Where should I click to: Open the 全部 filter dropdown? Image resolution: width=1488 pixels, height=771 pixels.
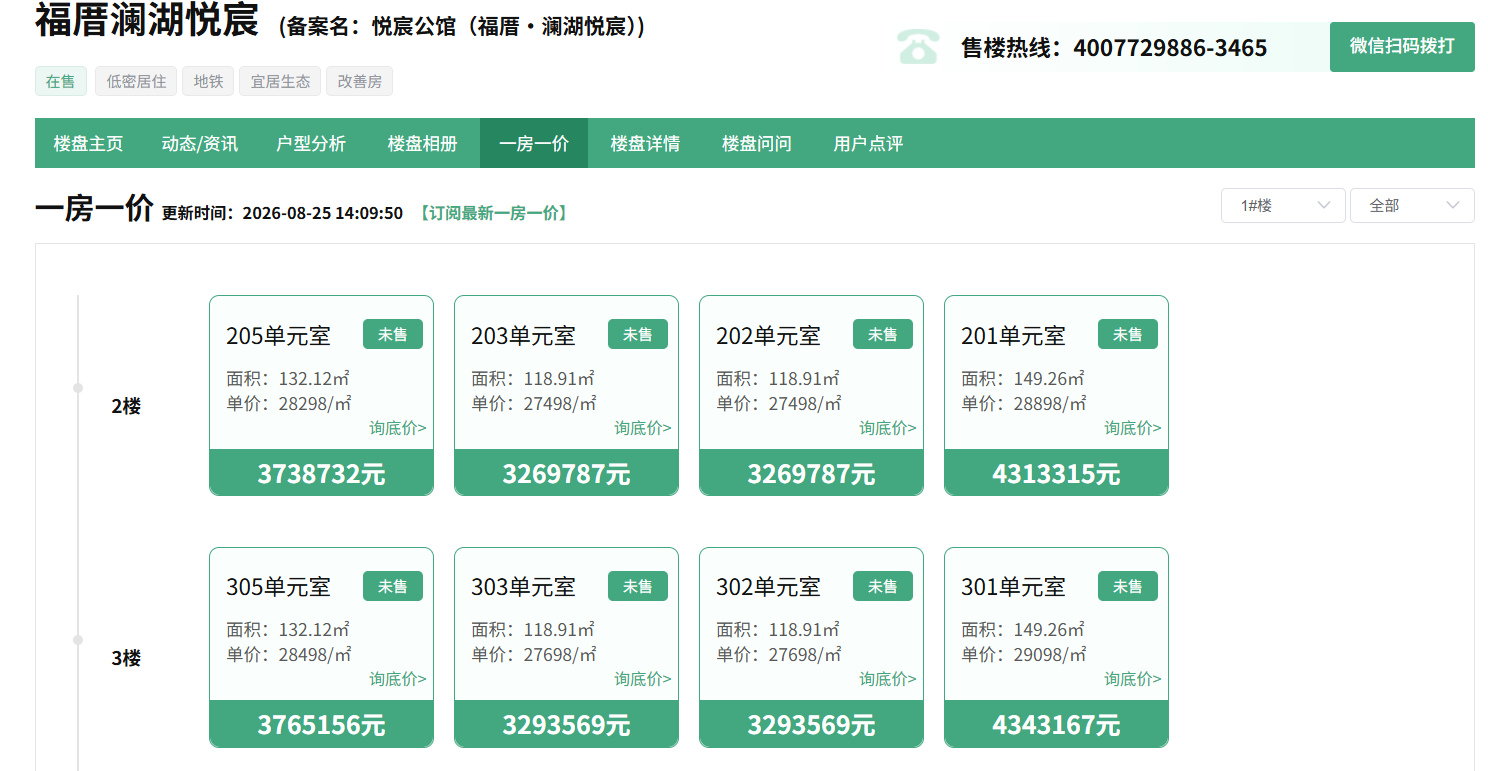1412,205
